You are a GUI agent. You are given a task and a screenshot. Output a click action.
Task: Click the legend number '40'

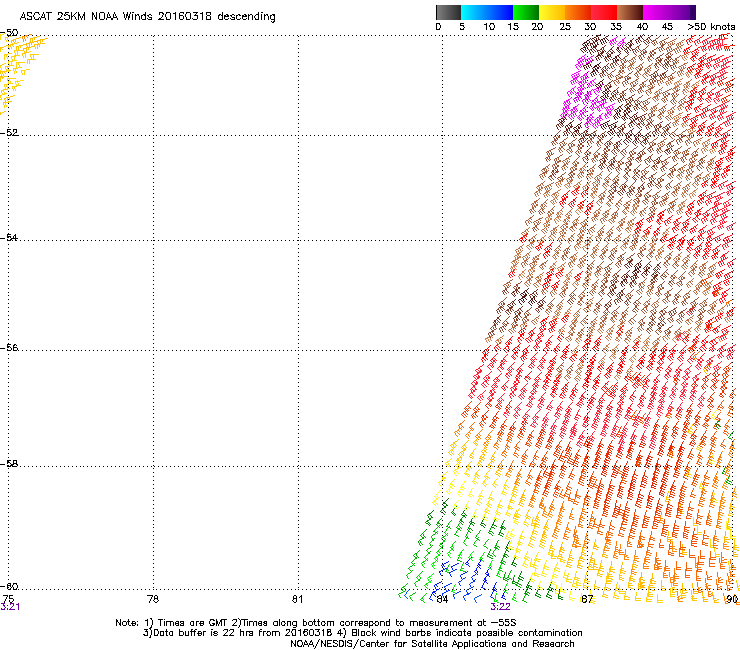642,27
